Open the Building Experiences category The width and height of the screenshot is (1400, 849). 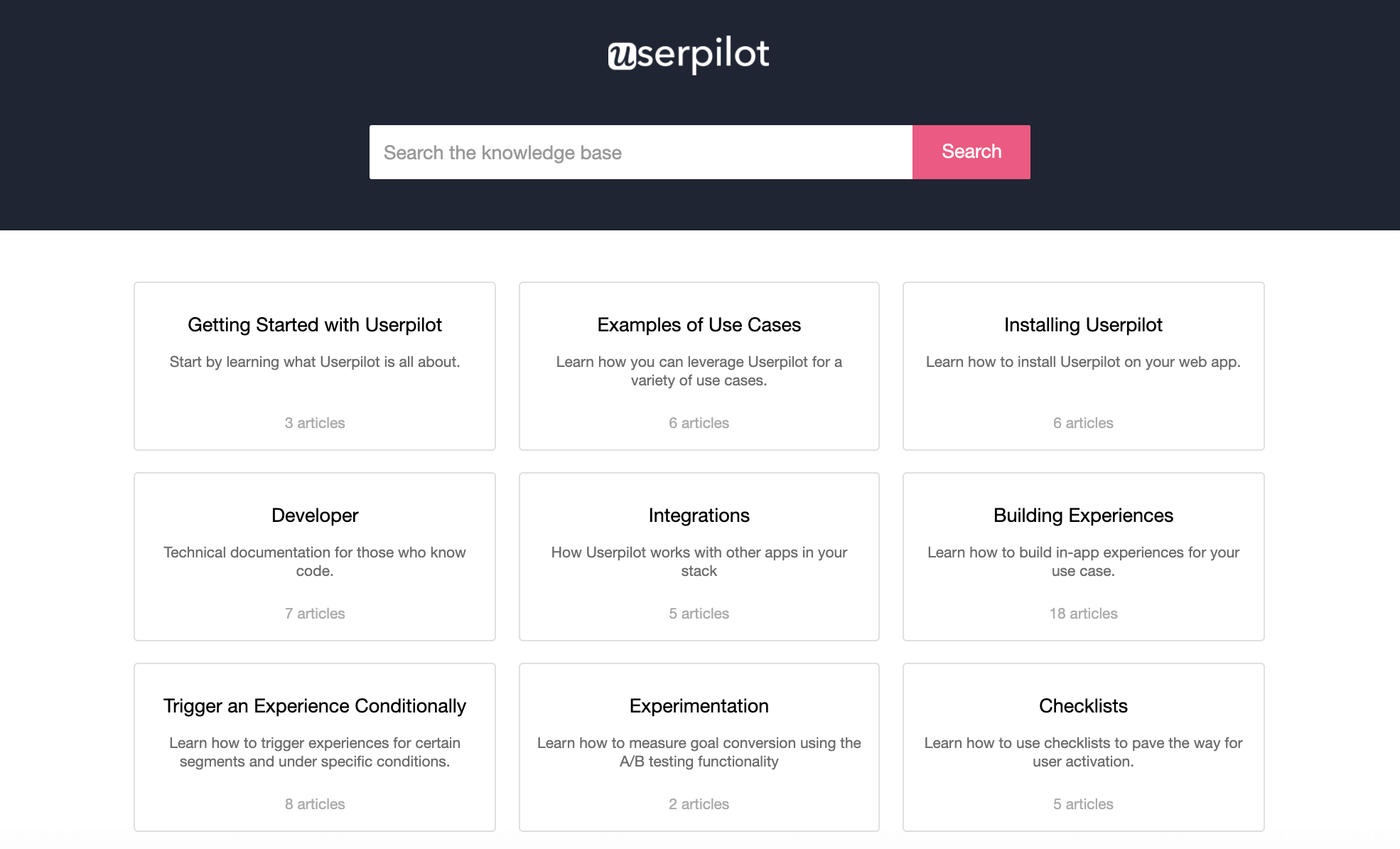click(1082, 516)
